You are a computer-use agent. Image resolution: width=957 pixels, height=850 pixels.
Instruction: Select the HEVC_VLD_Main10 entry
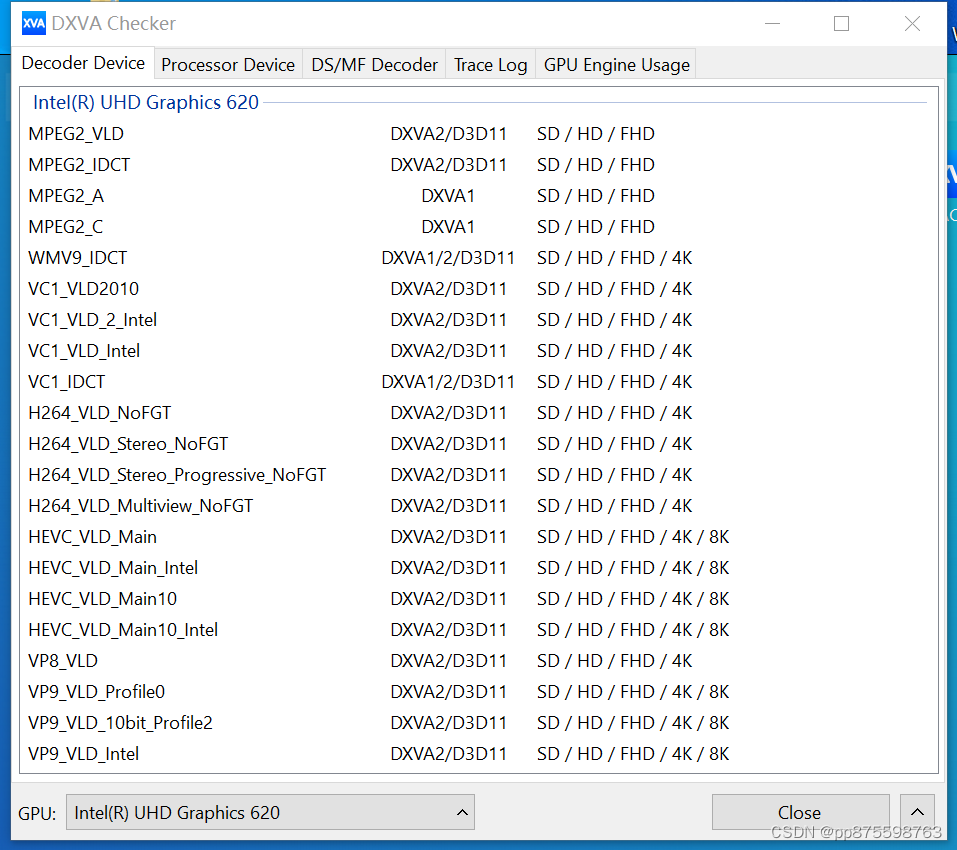(478, 599)
